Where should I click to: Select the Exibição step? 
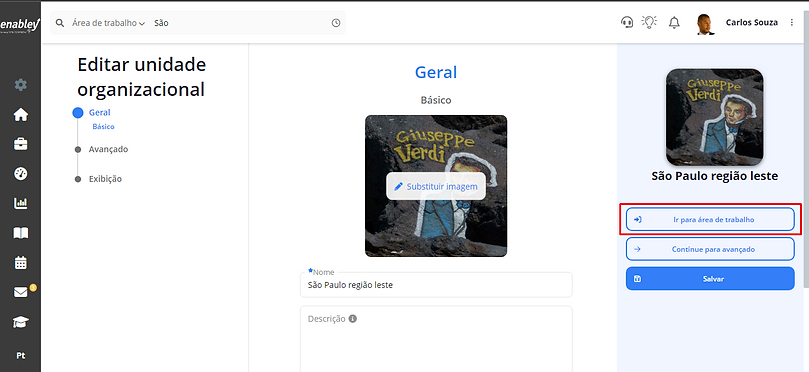click(x=105, y=179)
